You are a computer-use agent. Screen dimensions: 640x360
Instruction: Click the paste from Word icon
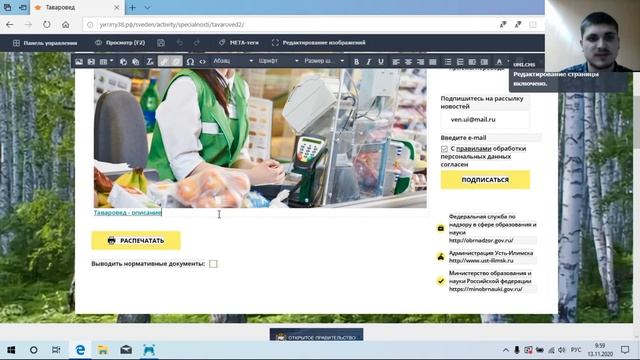coord(136,62)
